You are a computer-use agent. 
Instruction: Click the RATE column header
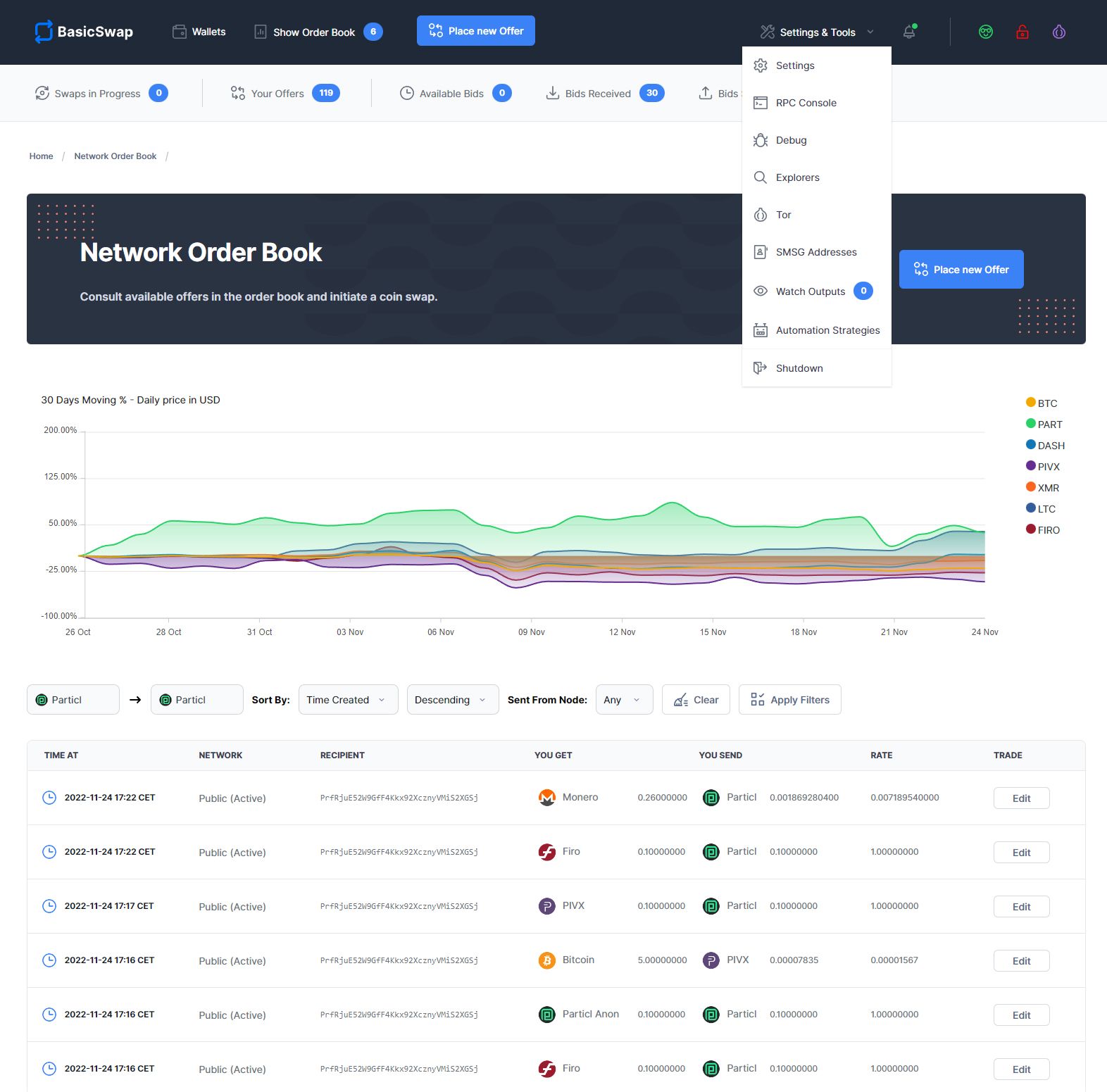pos(882,755)
